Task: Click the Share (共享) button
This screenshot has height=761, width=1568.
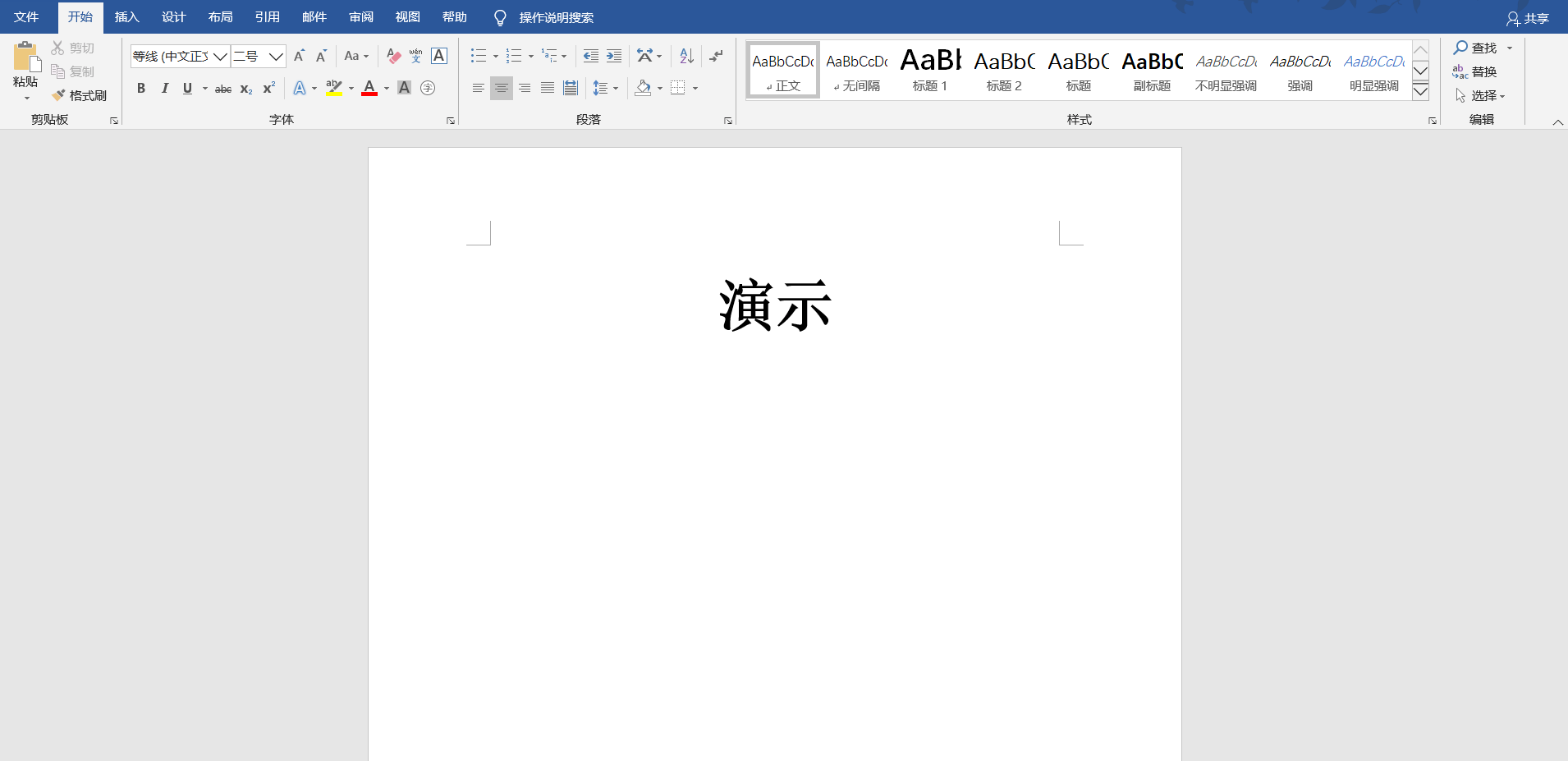Action: pyautogui.click(x=1528, y=18)
